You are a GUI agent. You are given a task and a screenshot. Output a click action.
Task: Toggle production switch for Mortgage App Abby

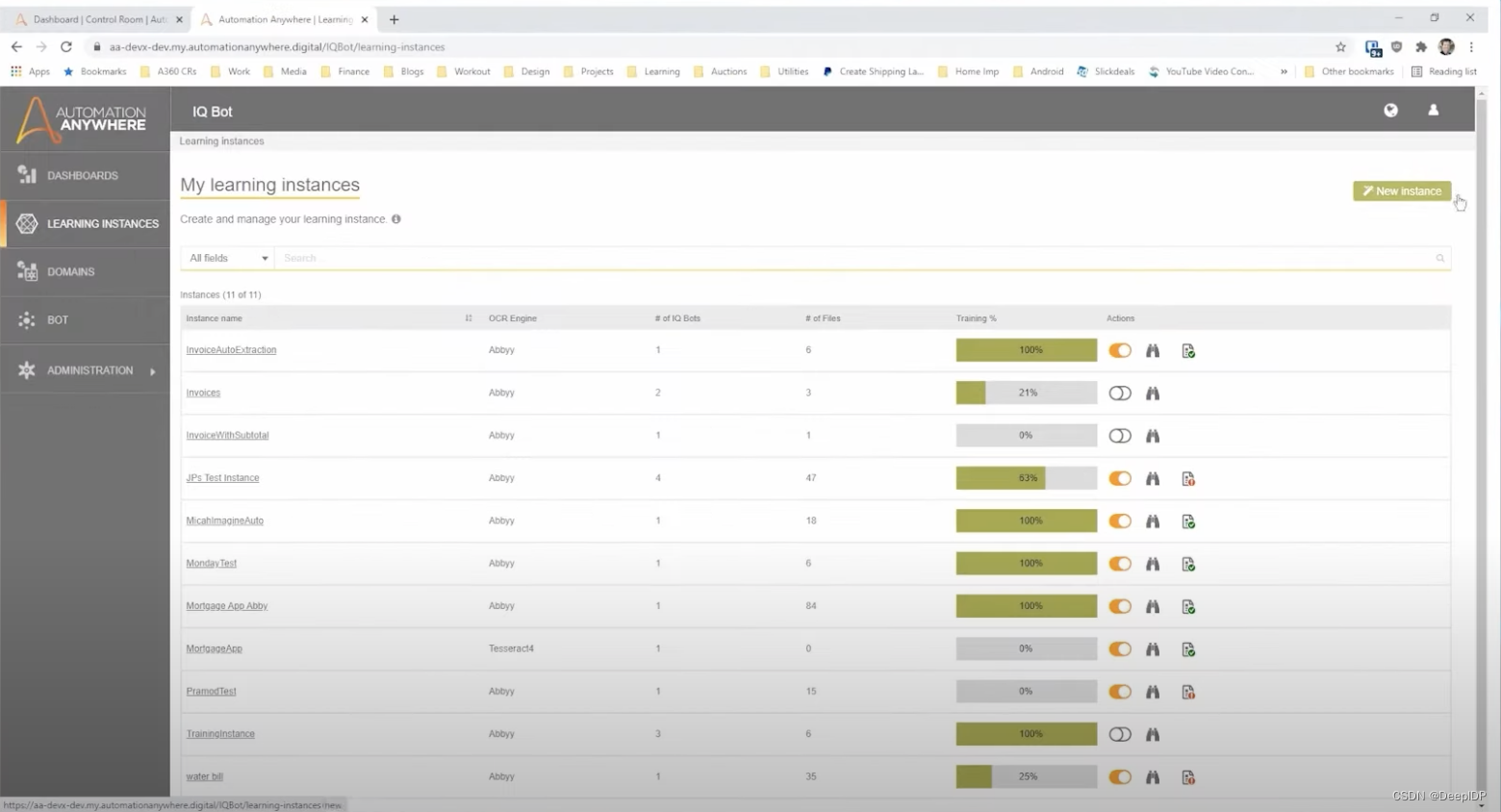[1120, 606]
